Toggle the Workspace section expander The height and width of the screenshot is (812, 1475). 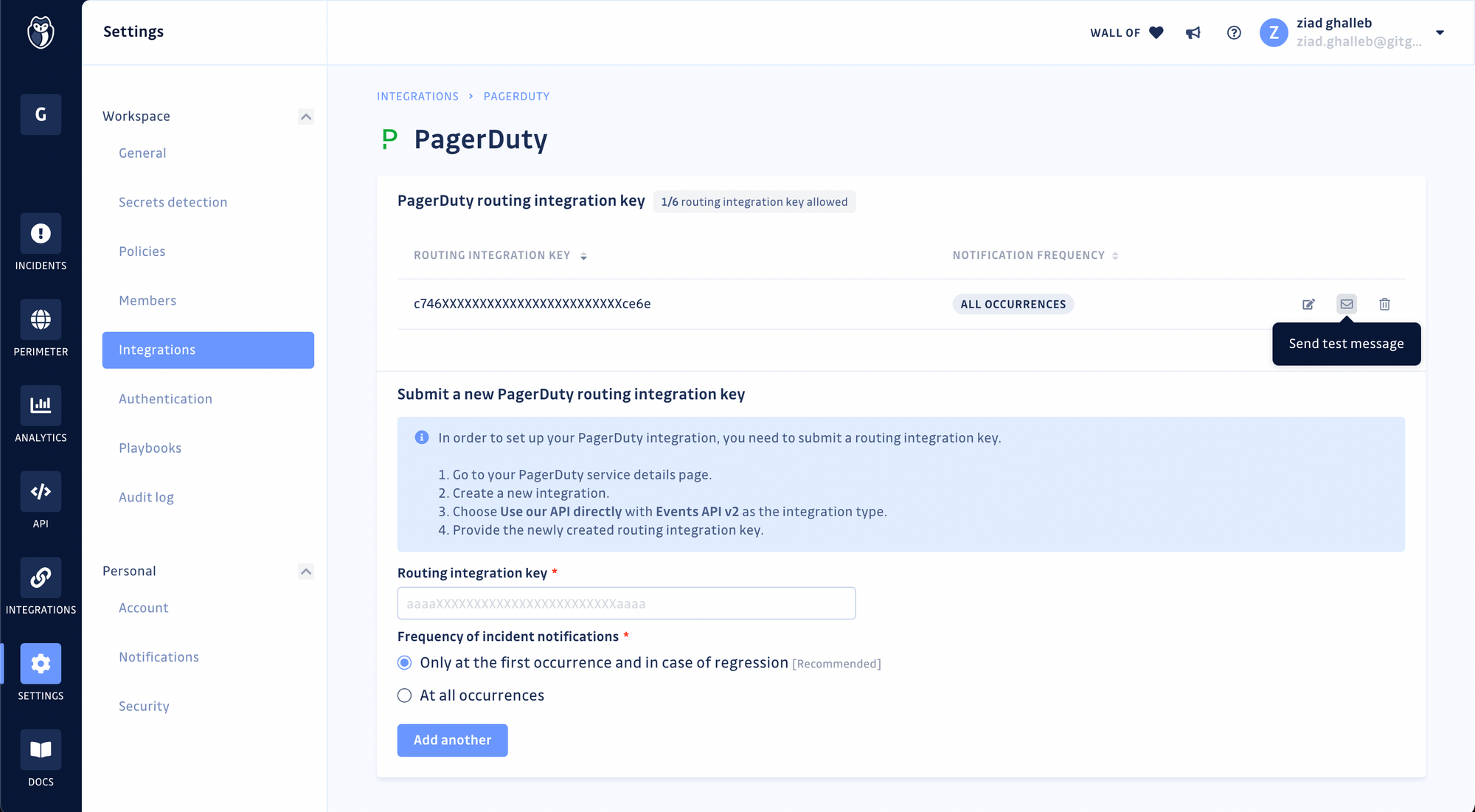coord(306,116)
